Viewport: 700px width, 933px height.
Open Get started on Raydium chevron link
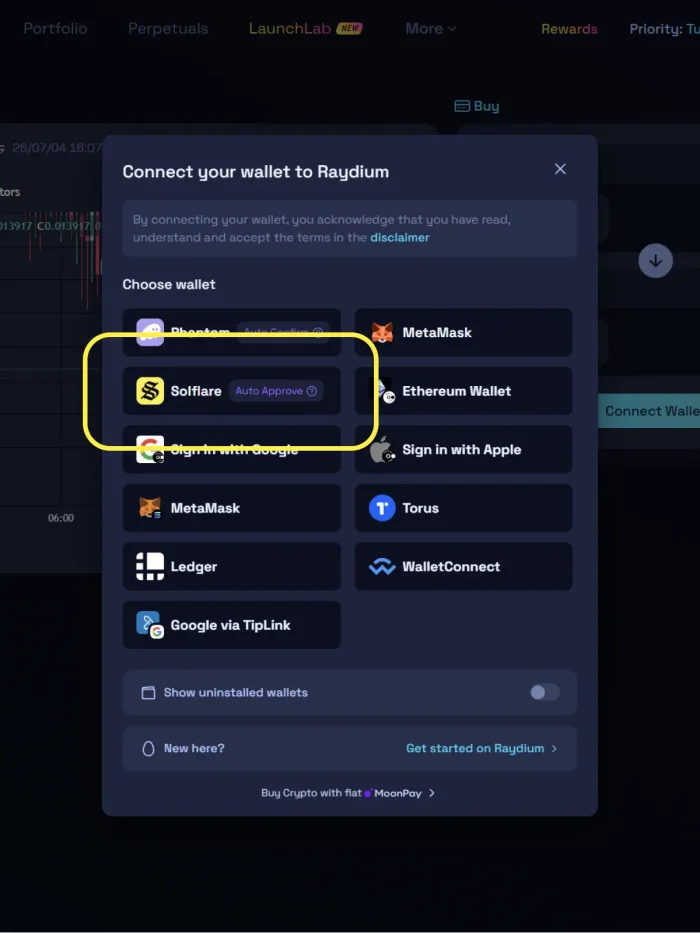(482, 748)
